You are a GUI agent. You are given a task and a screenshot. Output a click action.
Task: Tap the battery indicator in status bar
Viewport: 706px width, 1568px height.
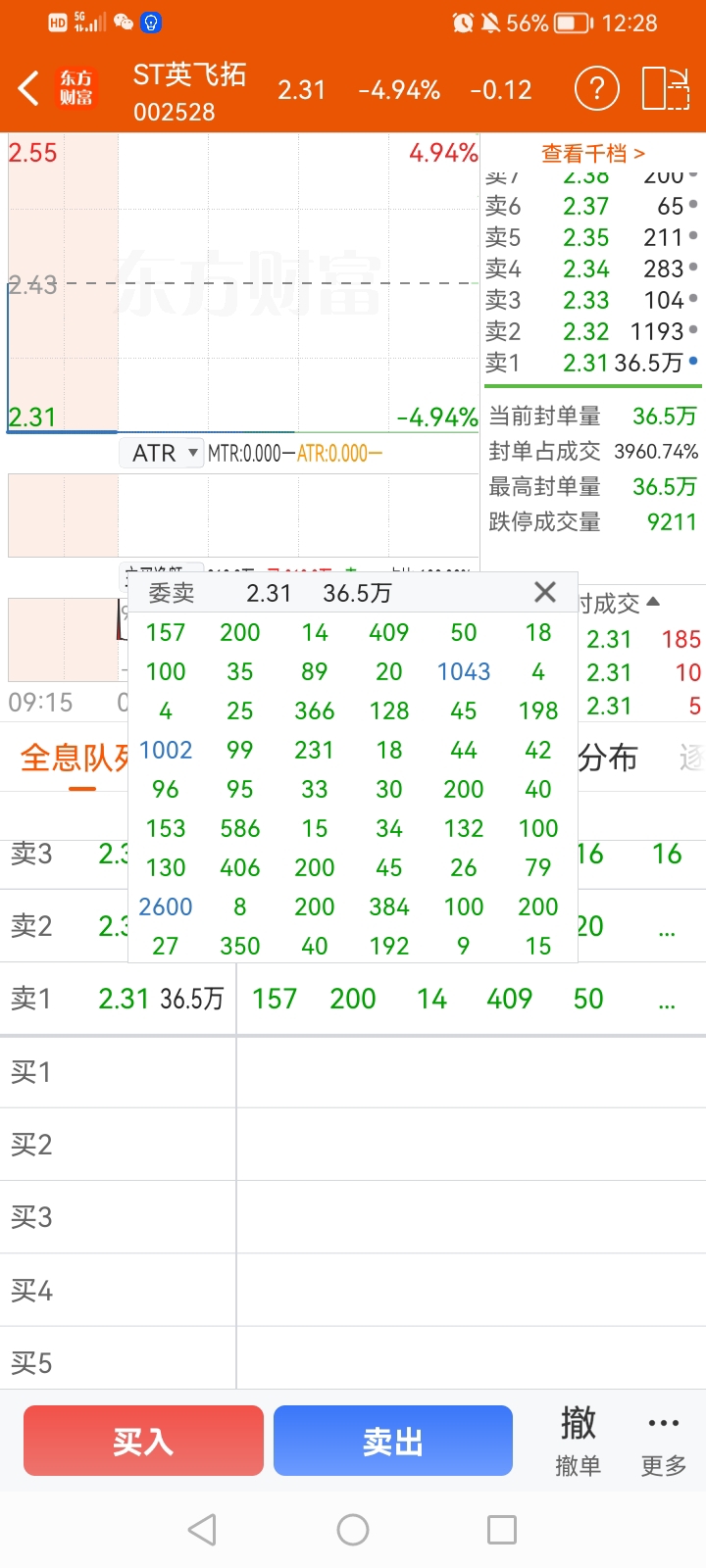click(573, 23)
